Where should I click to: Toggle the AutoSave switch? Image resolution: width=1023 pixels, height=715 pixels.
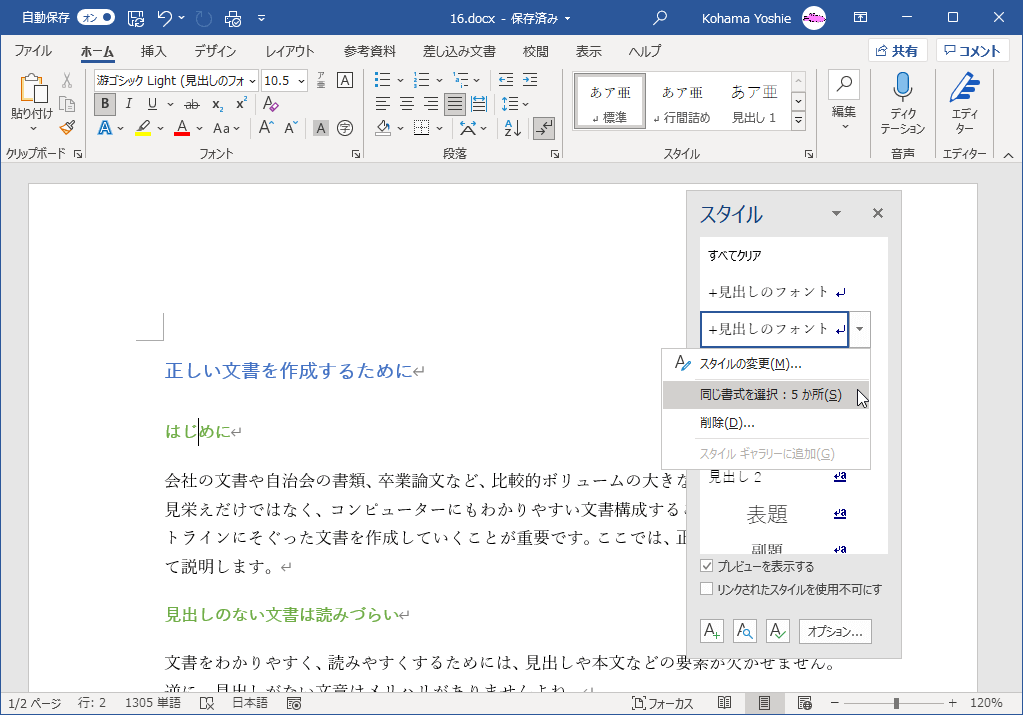click(95, 17)
